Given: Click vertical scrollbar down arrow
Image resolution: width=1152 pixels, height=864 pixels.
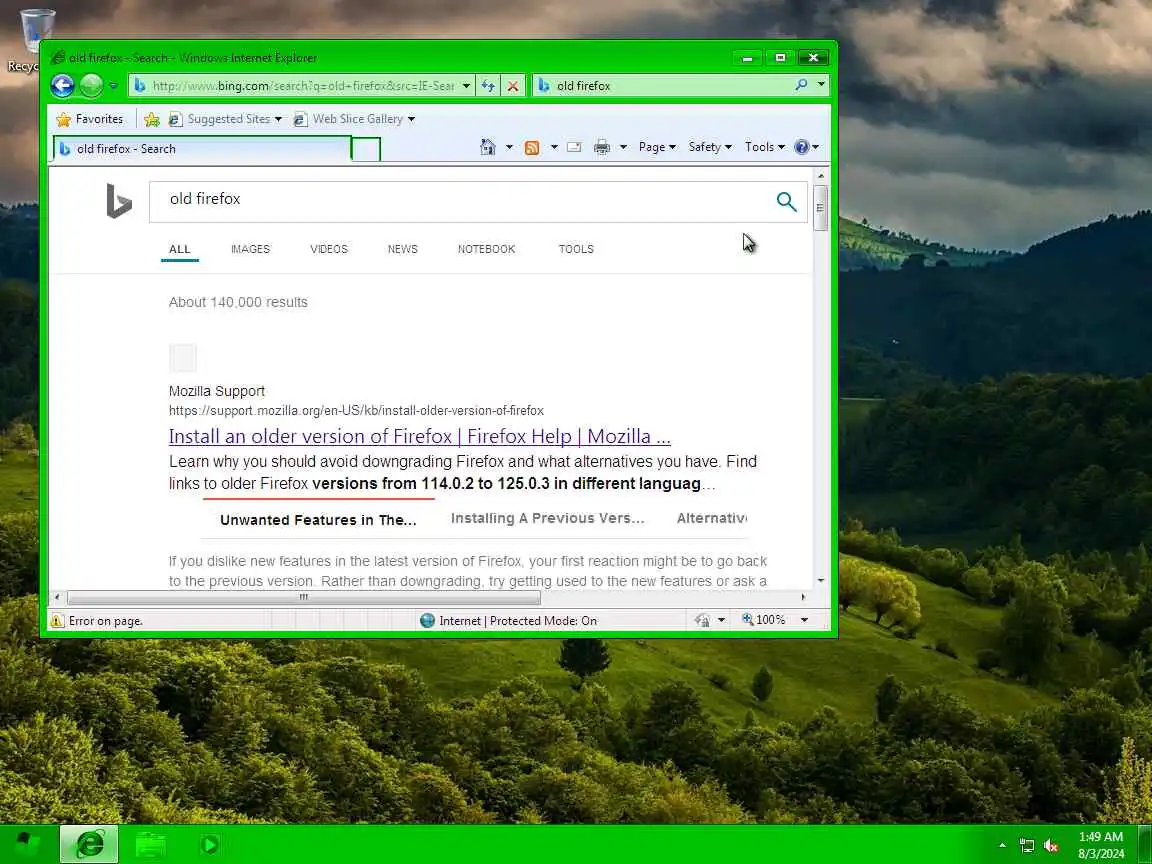Looking at the screenshot, I should (821, 580).
